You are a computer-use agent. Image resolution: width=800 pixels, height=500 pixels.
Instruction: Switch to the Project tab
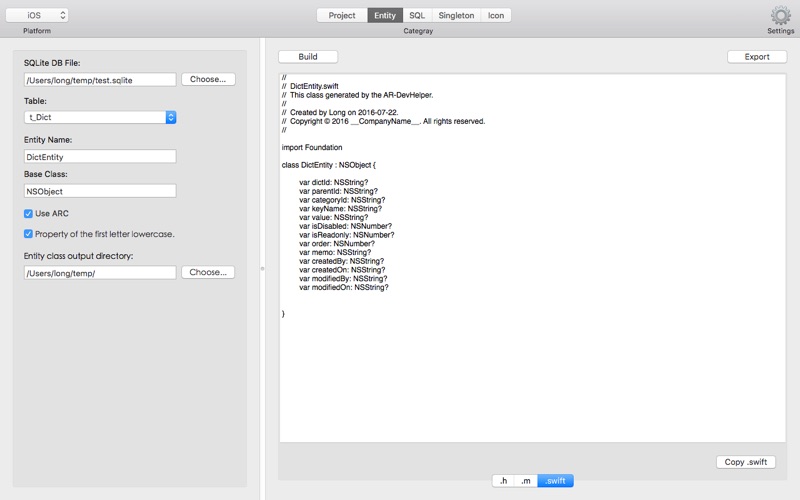coord(342,15)
